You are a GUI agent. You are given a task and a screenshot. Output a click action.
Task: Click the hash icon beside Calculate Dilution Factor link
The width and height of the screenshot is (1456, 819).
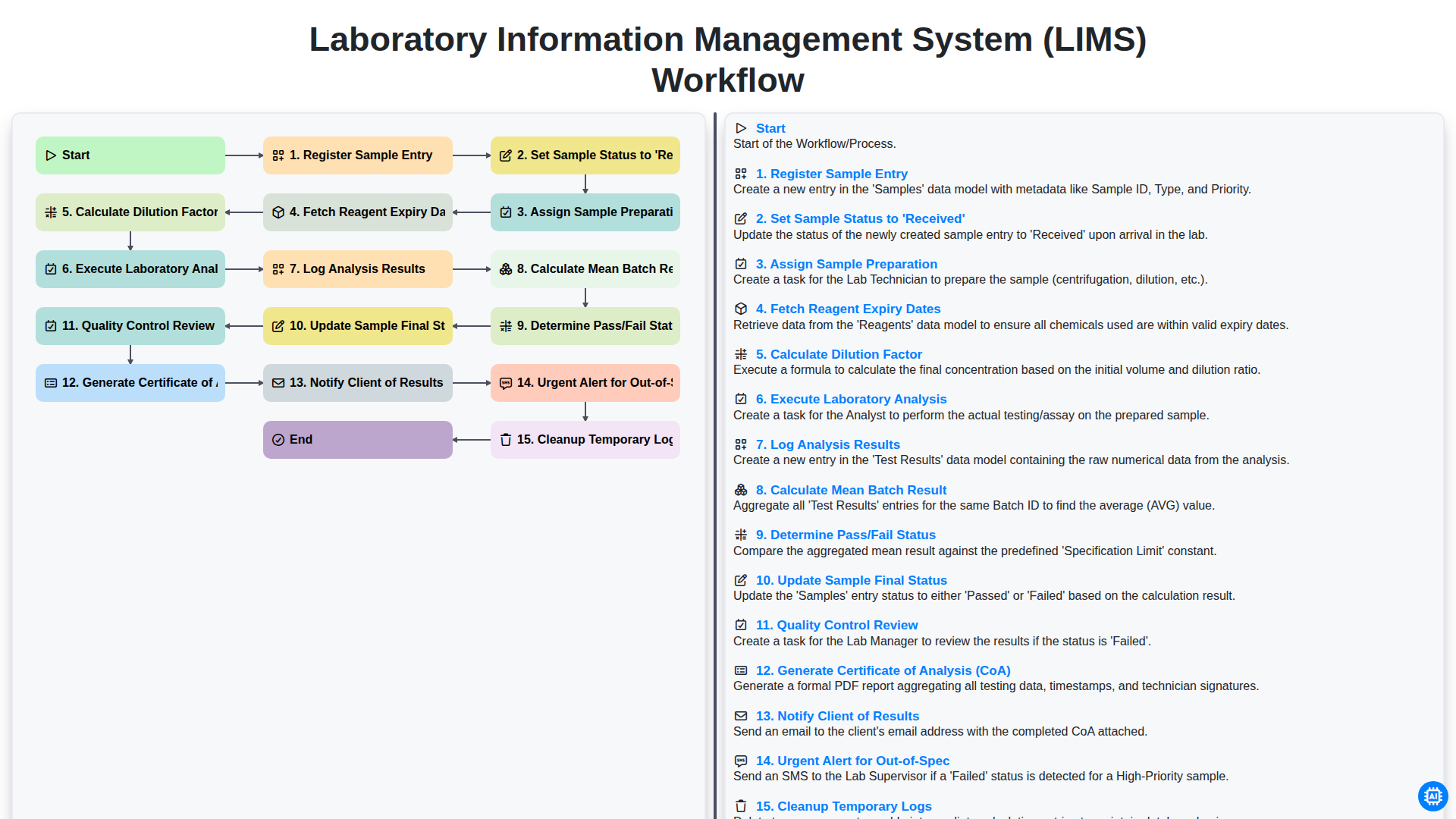[x=741, y=355]
